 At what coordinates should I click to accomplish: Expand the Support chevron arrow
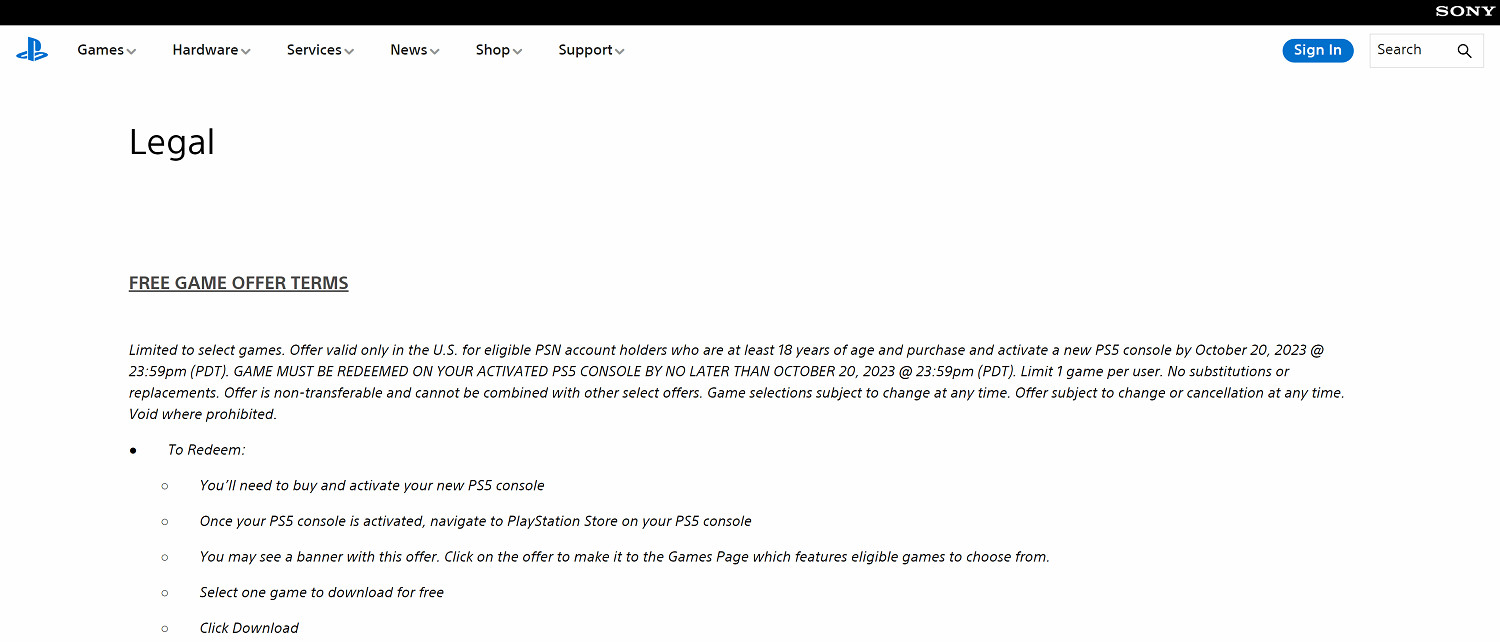click(620, 51)
